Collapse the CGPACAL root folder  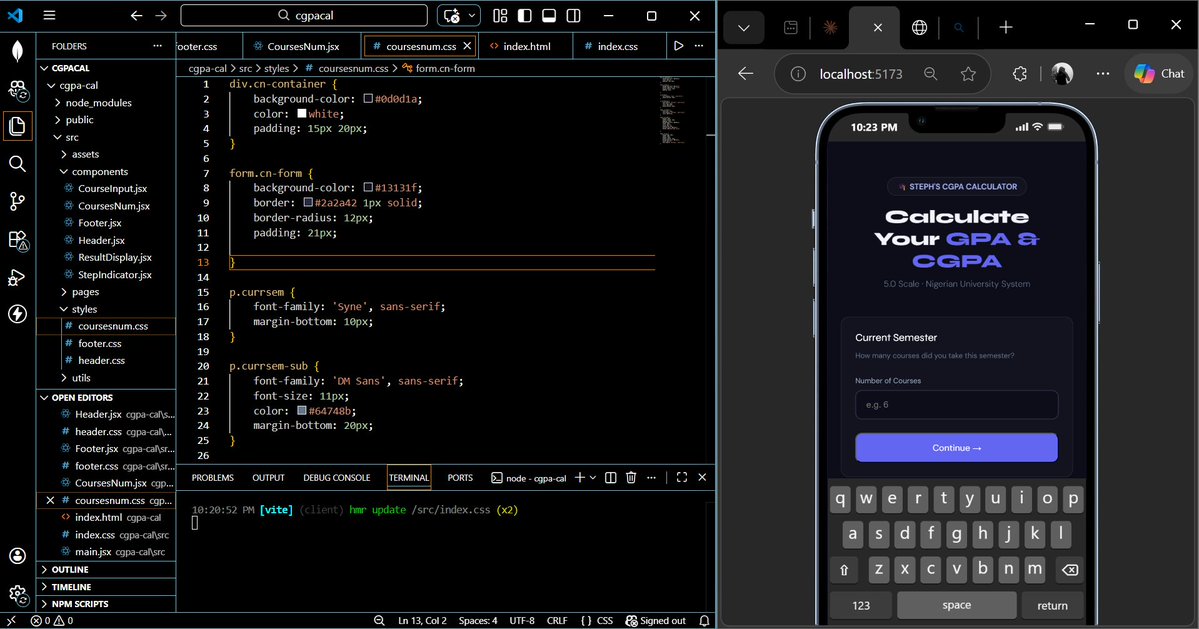tap(106, 68)
